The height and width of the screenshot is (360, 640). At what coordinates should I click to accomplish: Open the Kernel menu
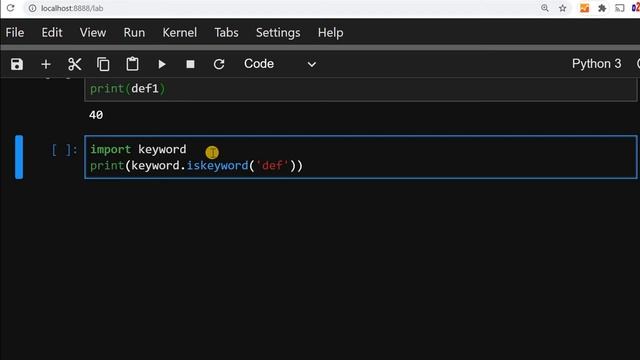[180, 33]
